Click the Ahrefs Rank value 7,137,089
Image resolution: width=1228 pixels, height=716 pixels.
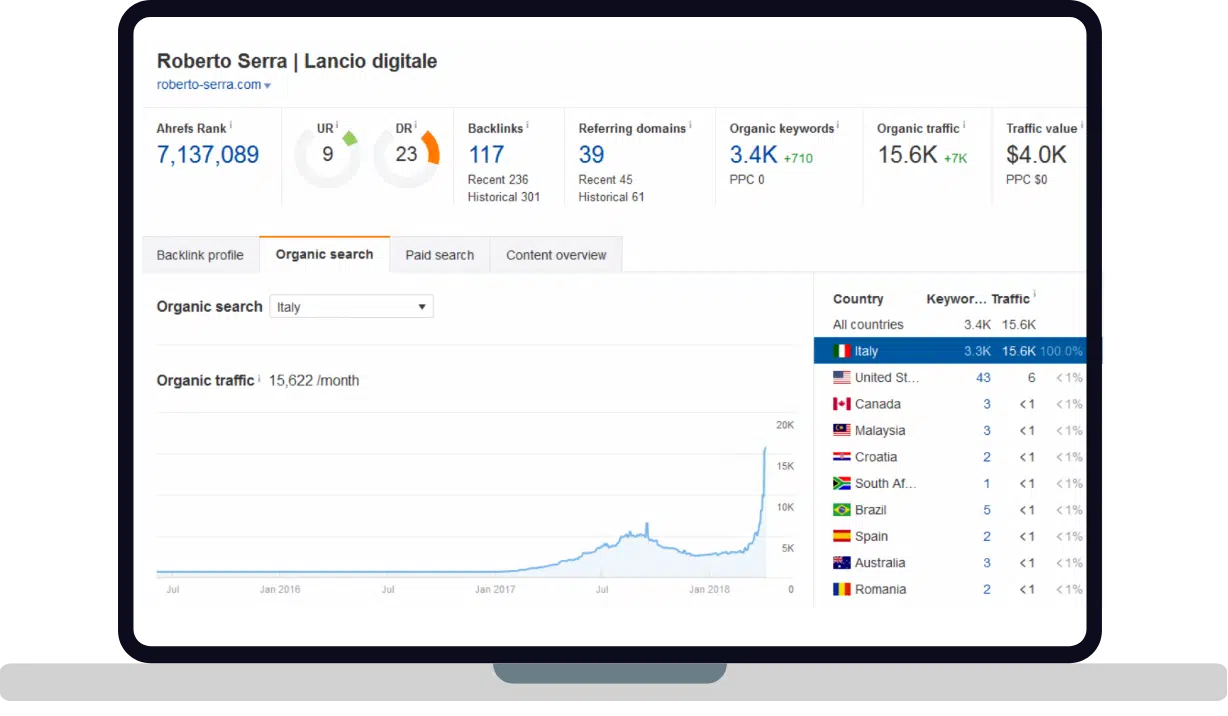point(208,155)
